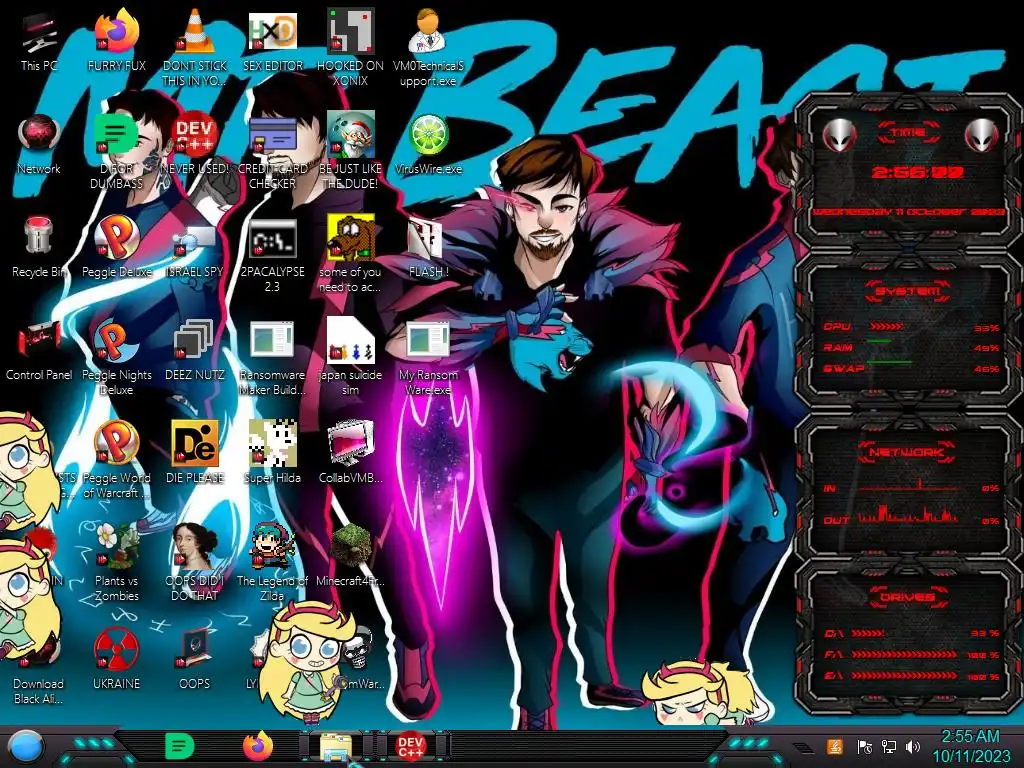Open the CollabVMB... monitor icon

[350, 444]
